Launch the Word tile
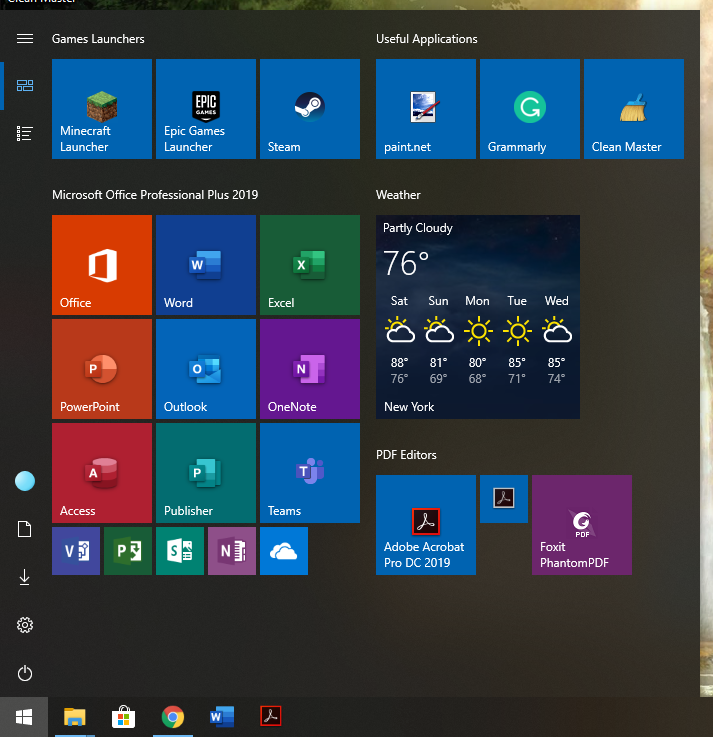713x737 pixels. point(206,265)
